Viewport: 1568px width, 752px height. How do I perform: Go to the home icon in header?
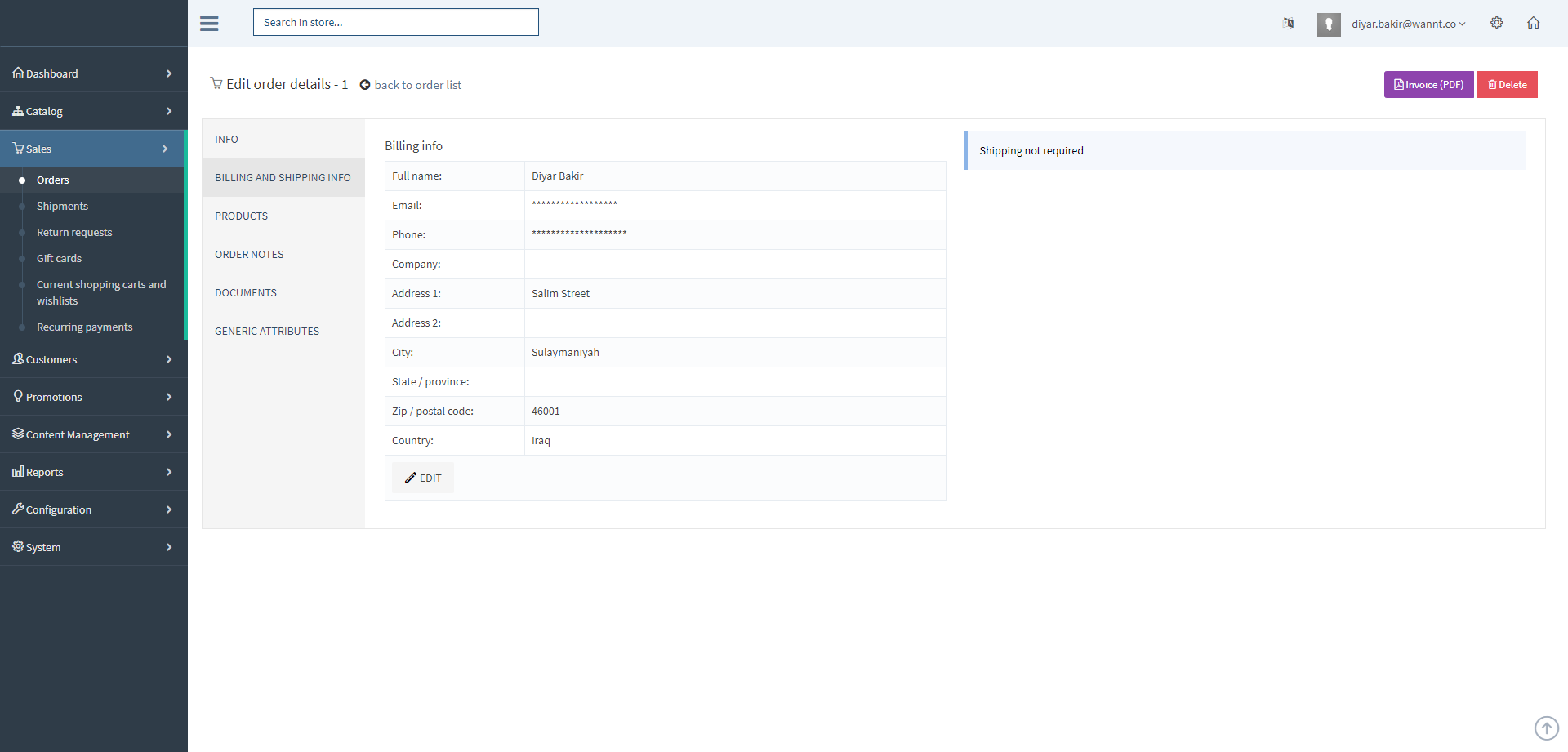click(1533, 23)
